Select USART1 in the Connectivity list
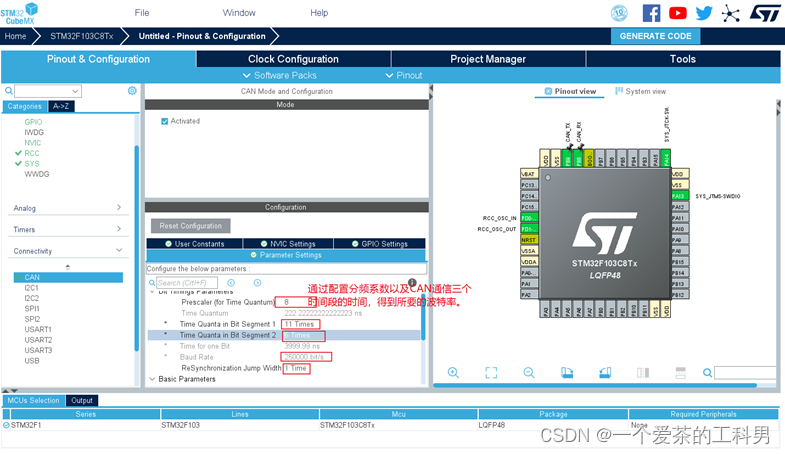The width and height of the screenshot is (785, 454). point(38,329)
